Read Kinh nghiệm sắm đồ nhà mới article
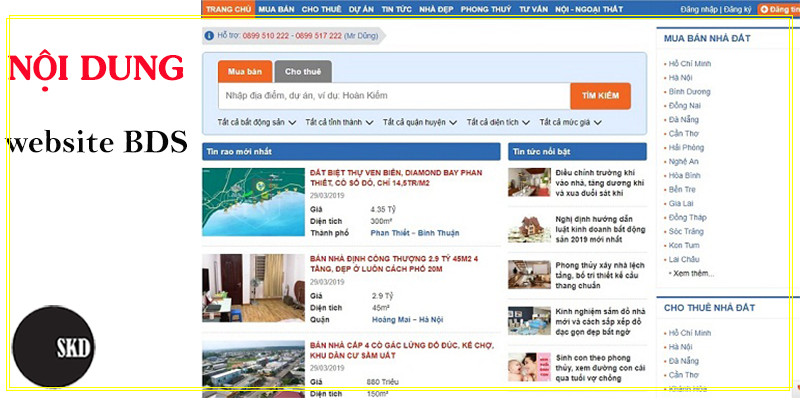Screen dimensions: 800x398 click(x=601, y=321)
